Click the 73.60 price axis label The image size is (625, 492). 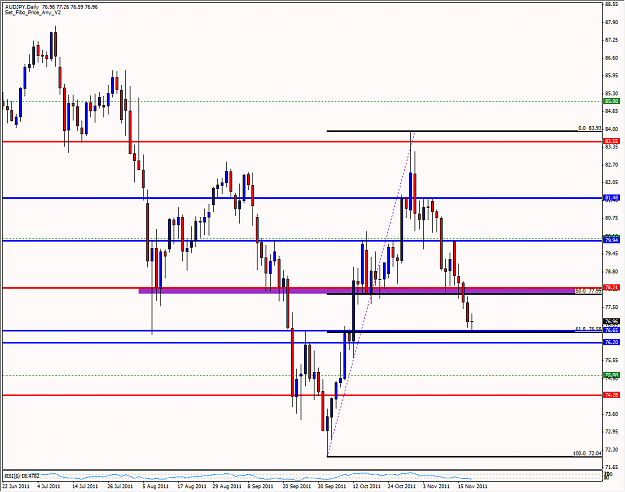click(x=612, y=414)
